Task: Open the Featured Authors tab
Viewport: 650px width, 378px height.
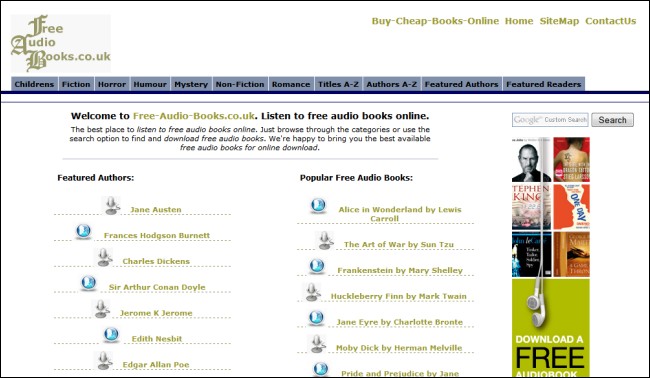Action: click(461, 84)
